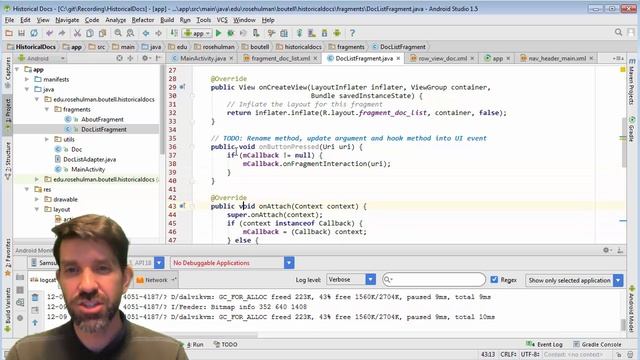Open the VCS menu
Screen dimensions: 640x360
[222, 20]
